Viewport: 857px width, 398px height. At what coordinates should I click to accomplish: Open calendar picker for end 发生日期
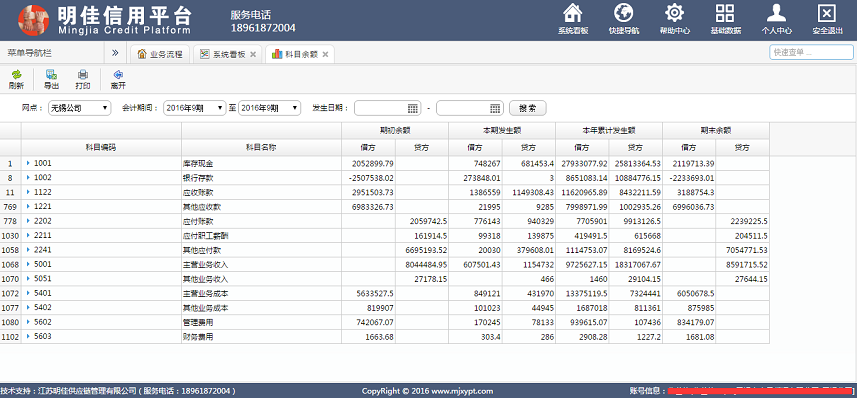[x=495, y=108]
